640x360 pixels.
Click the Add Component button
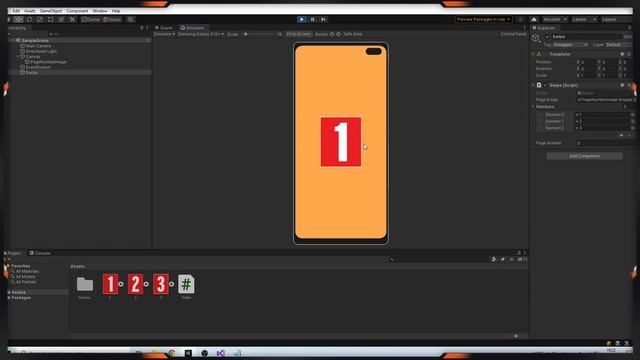pos(584,156)
